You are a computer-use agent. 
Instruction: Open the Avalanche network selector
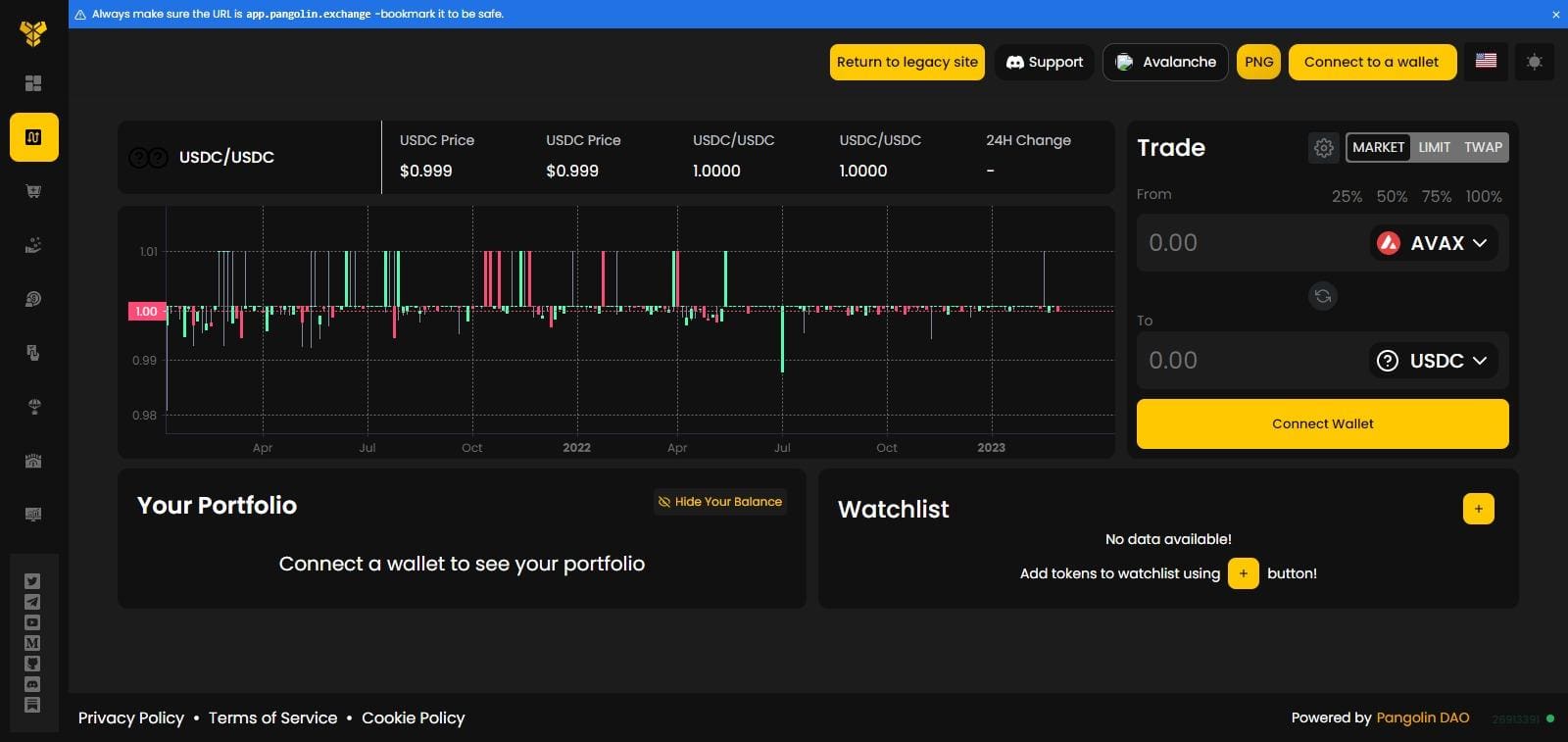pos(1165,62)
